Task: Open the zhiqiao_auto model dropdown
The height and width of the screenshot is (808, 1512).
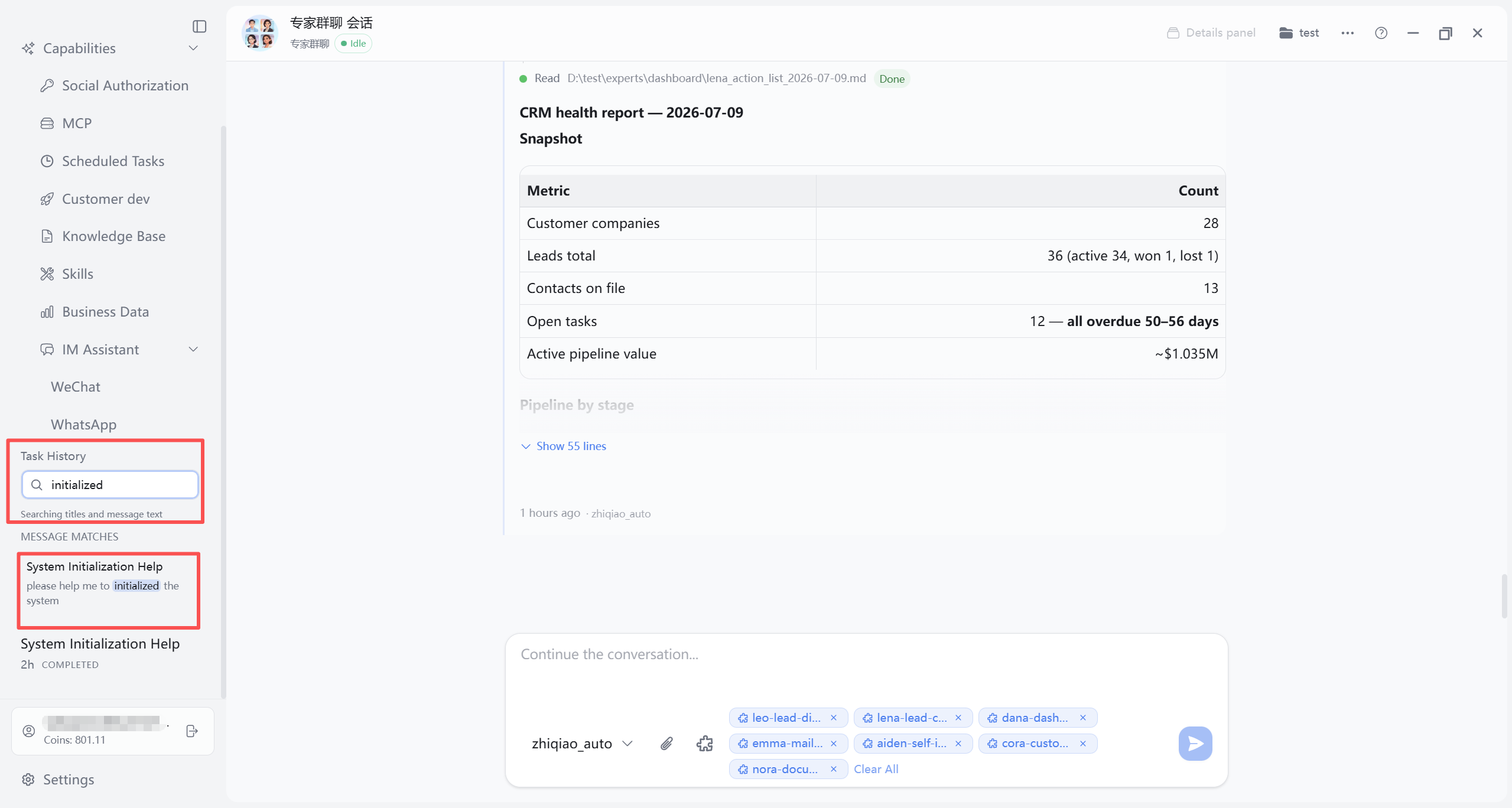Action: 582,744
